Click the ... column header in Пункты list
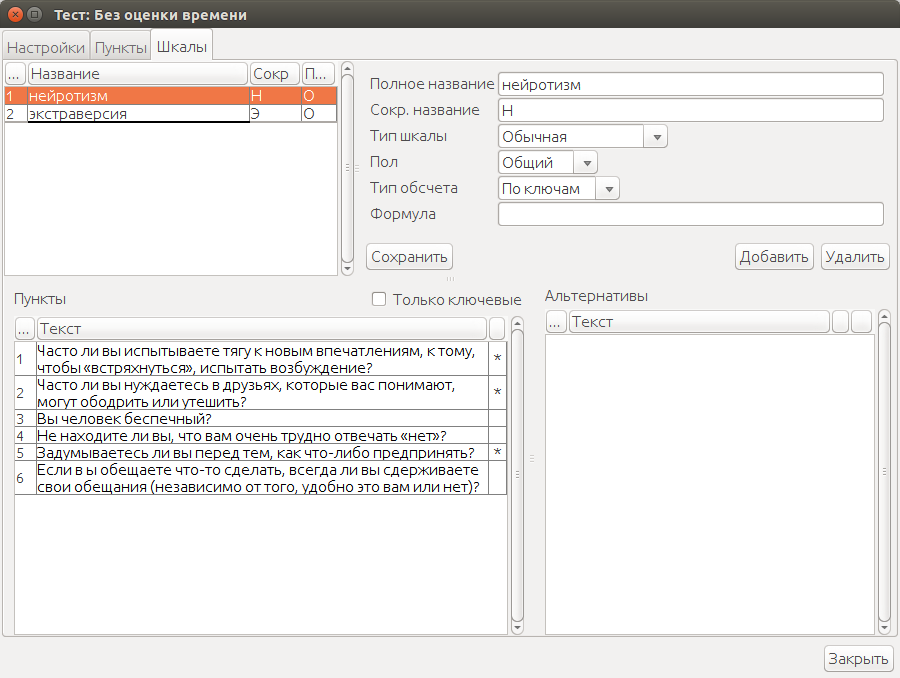 [x=24, y=329]
